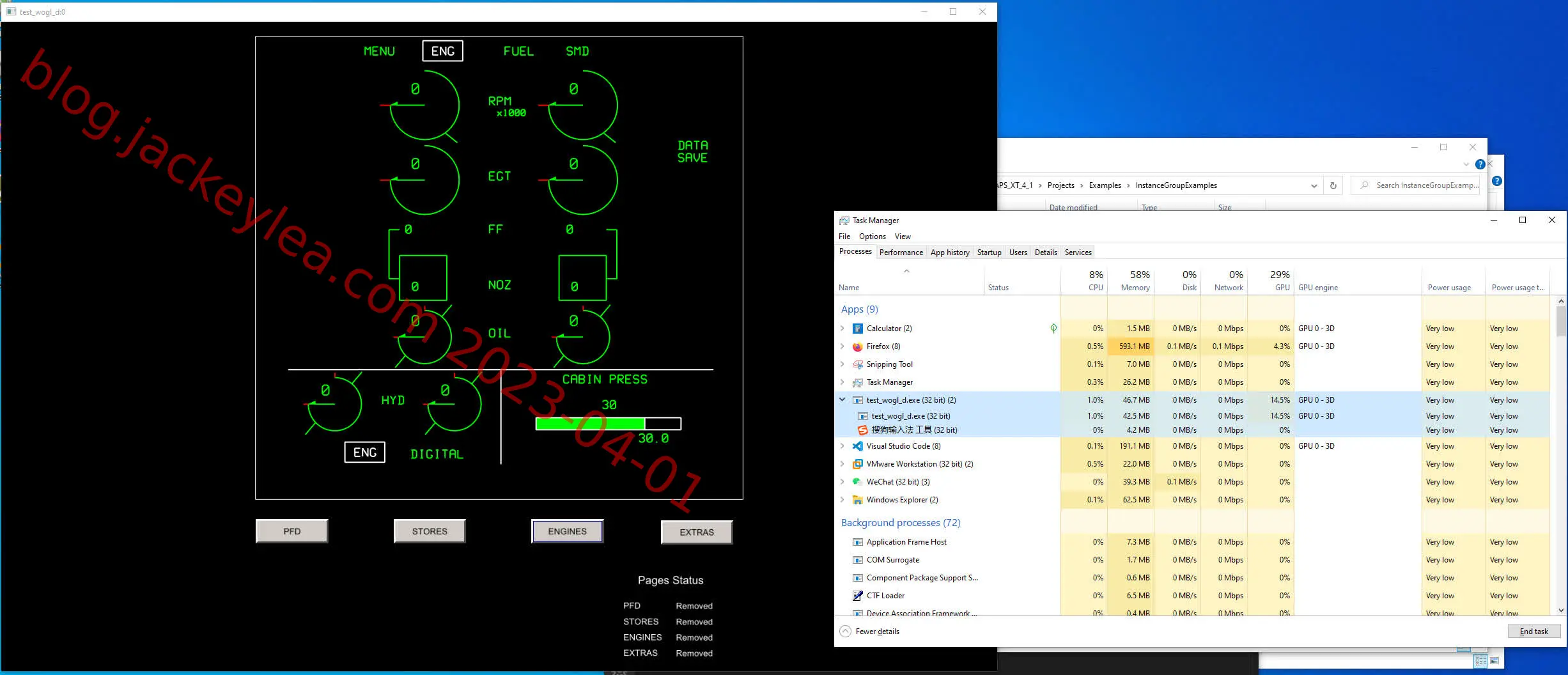Click the Firefox icon in process list
This screenshot has width=1568, height=675.
click(x=858, y=346)
